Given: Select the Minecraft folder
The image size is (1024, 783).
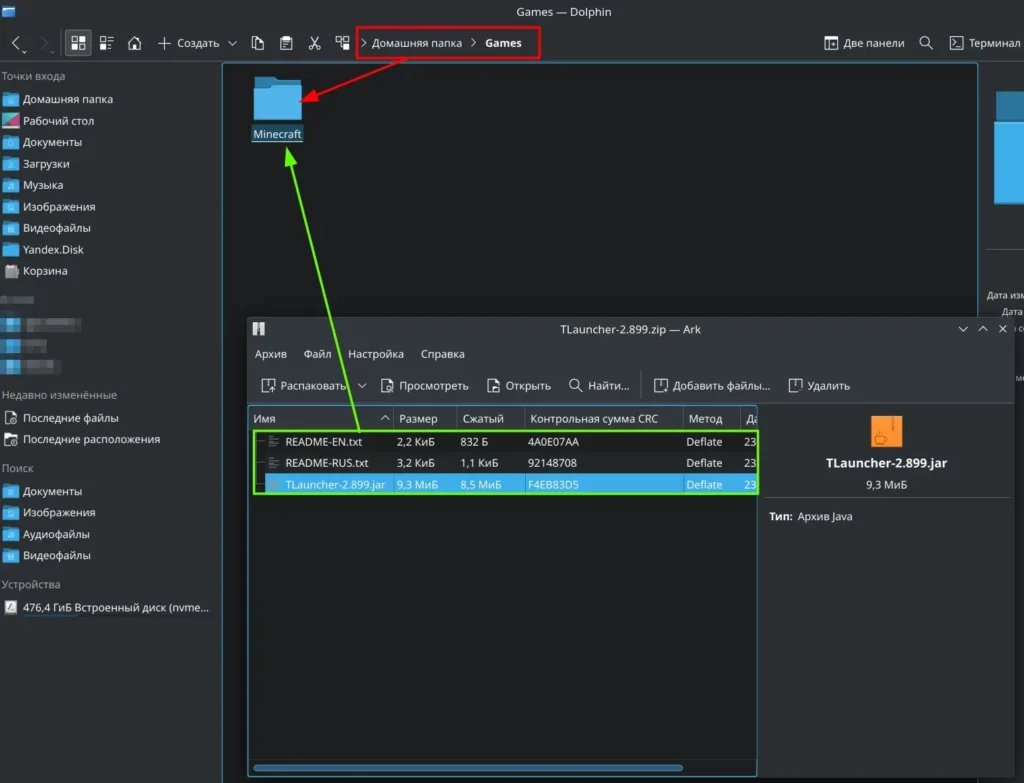Looking at the screenshot, I should point(278,108).
